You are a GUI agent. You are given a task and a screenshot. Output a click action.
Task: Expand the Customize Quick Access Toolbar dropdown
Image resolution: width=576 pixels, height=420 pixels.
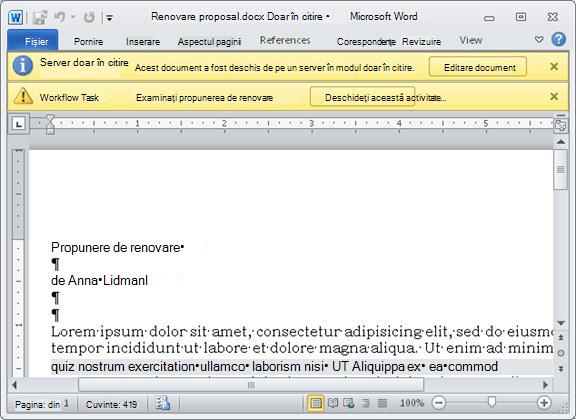109,17
